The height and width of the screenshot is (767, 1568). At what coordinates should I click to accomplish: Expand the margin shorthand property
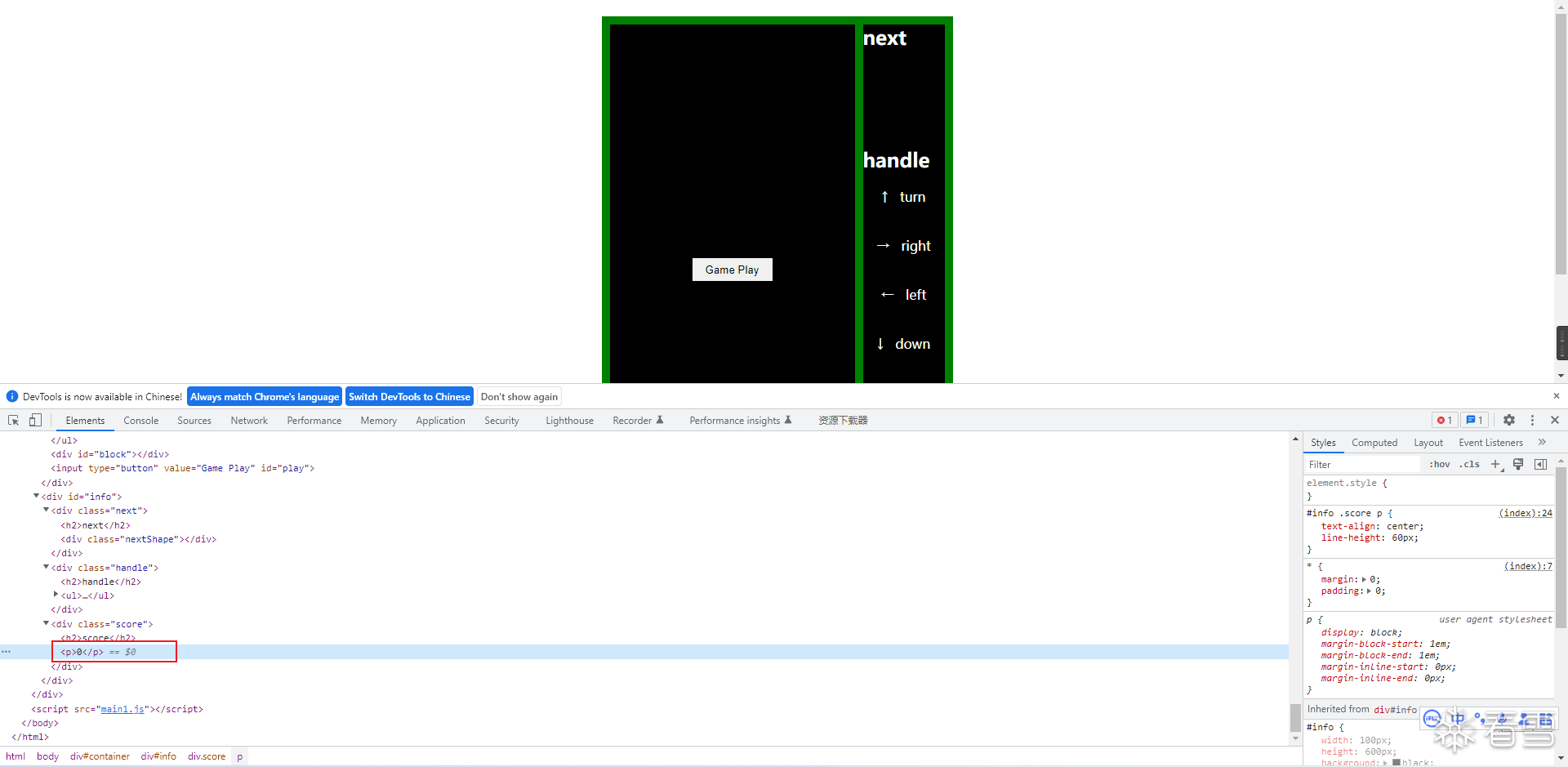[x=1364, y=579]
